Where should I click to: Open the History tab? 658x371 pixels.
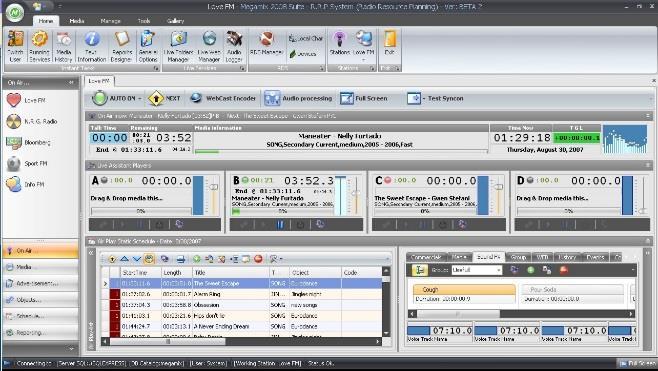(568, 257)
